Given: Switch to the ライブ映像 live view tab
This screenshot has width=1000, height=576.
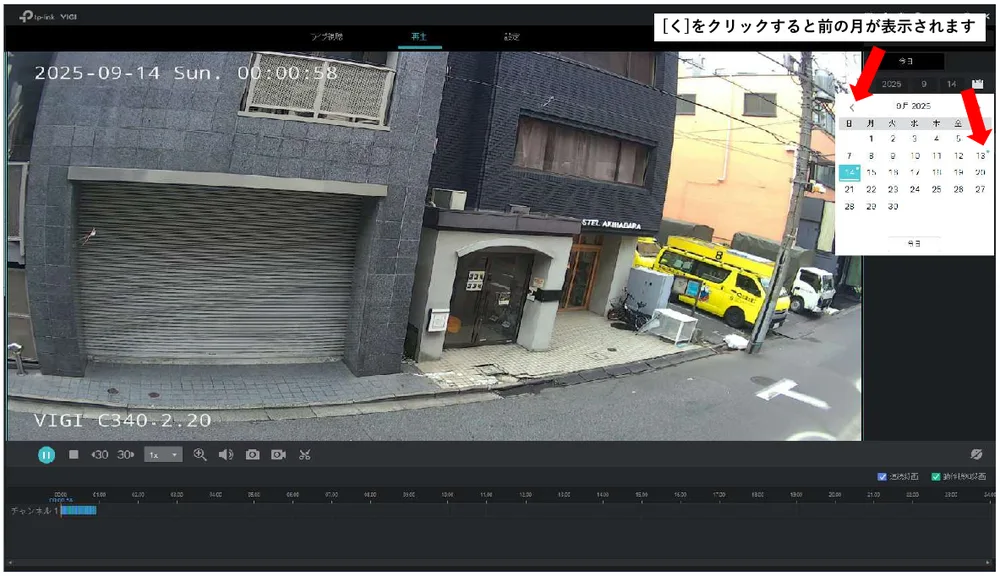Looking at the screenshot, I should [x=327, y=36].
